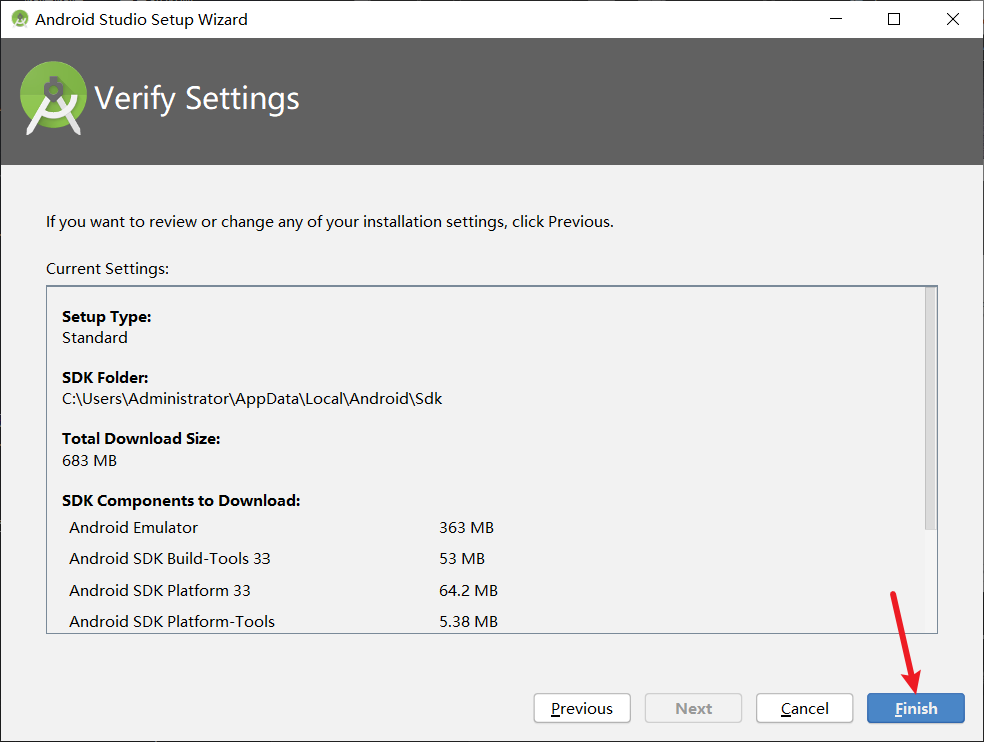Click the Finish button
The height and width of the screenshot is (742, 984).
915,708
